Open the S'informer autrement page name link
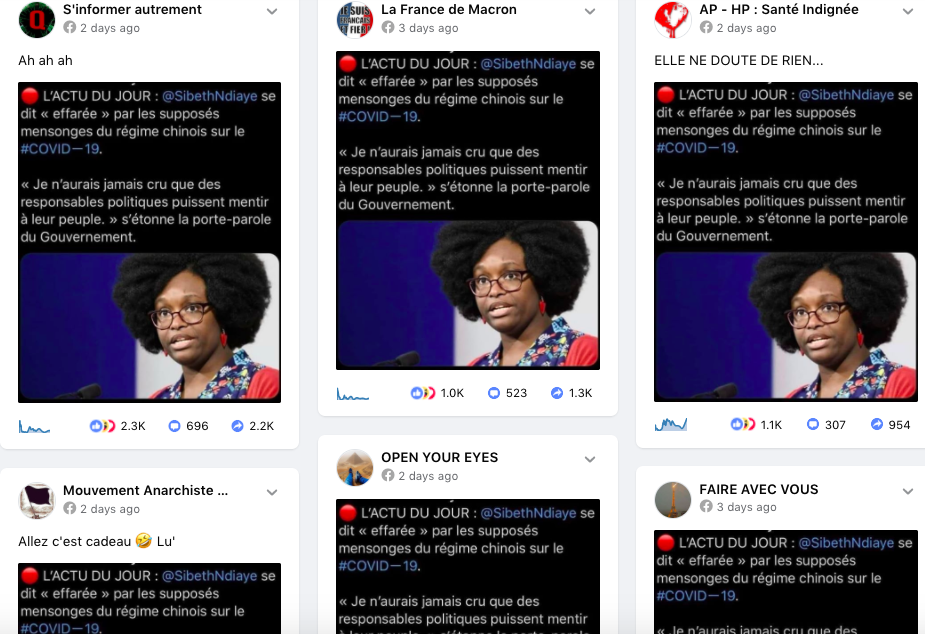The height and width of the screenshot is (634, 925). (132, 9)
